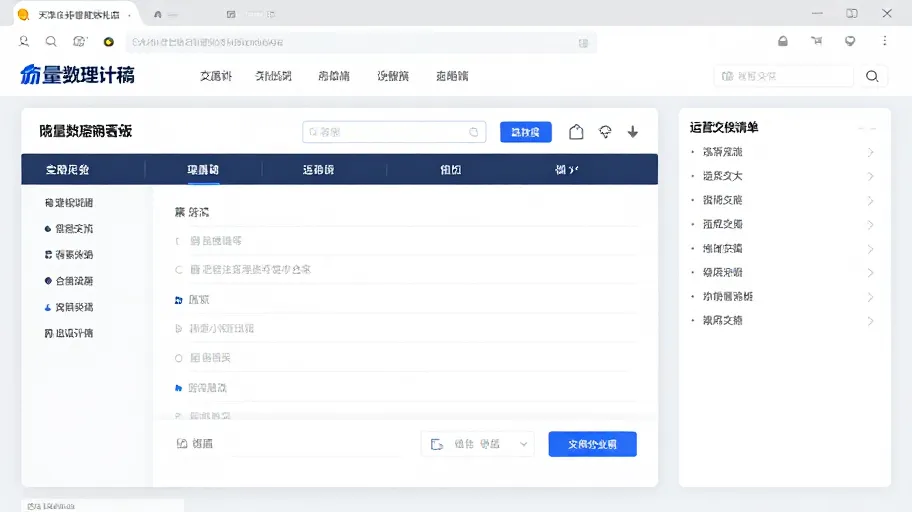Click the square edit icon at the panel's footer

click(x=181, y=443)
